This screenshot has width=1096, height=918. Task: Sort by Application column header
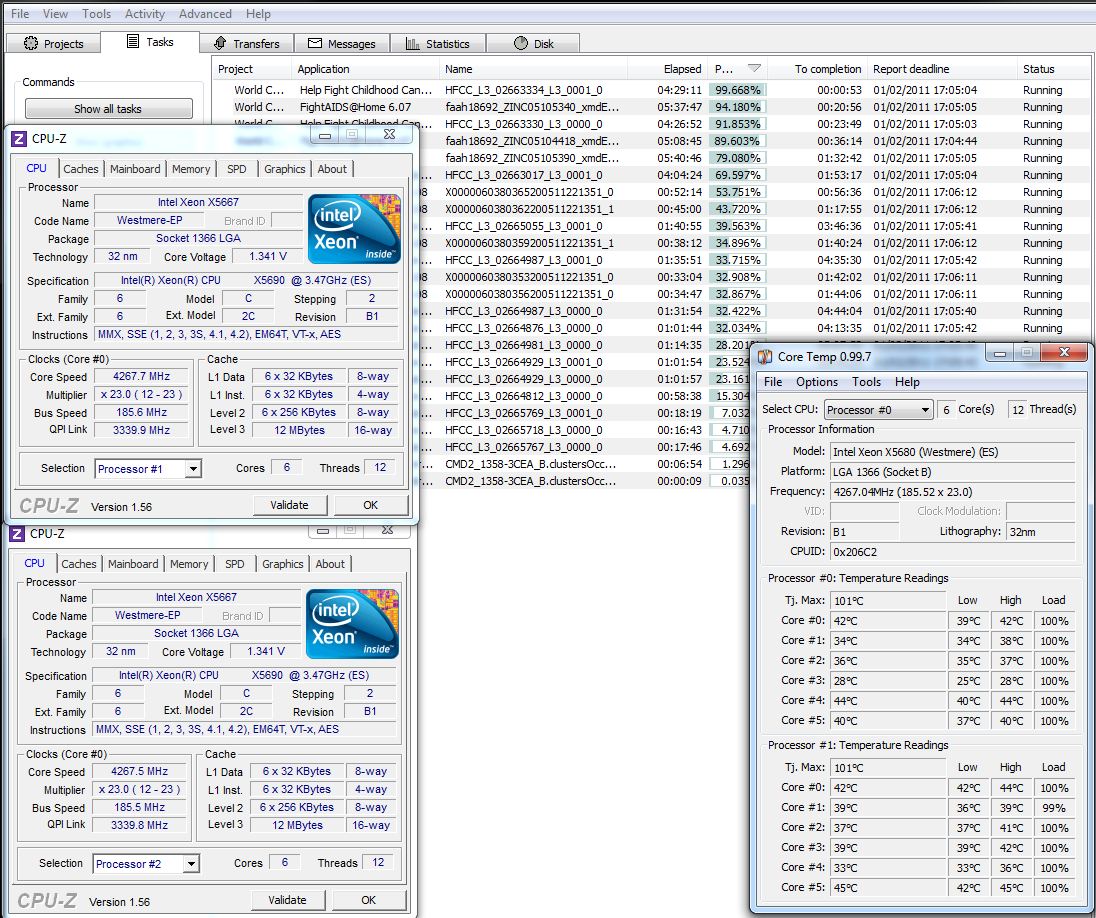tap(365, 69)
